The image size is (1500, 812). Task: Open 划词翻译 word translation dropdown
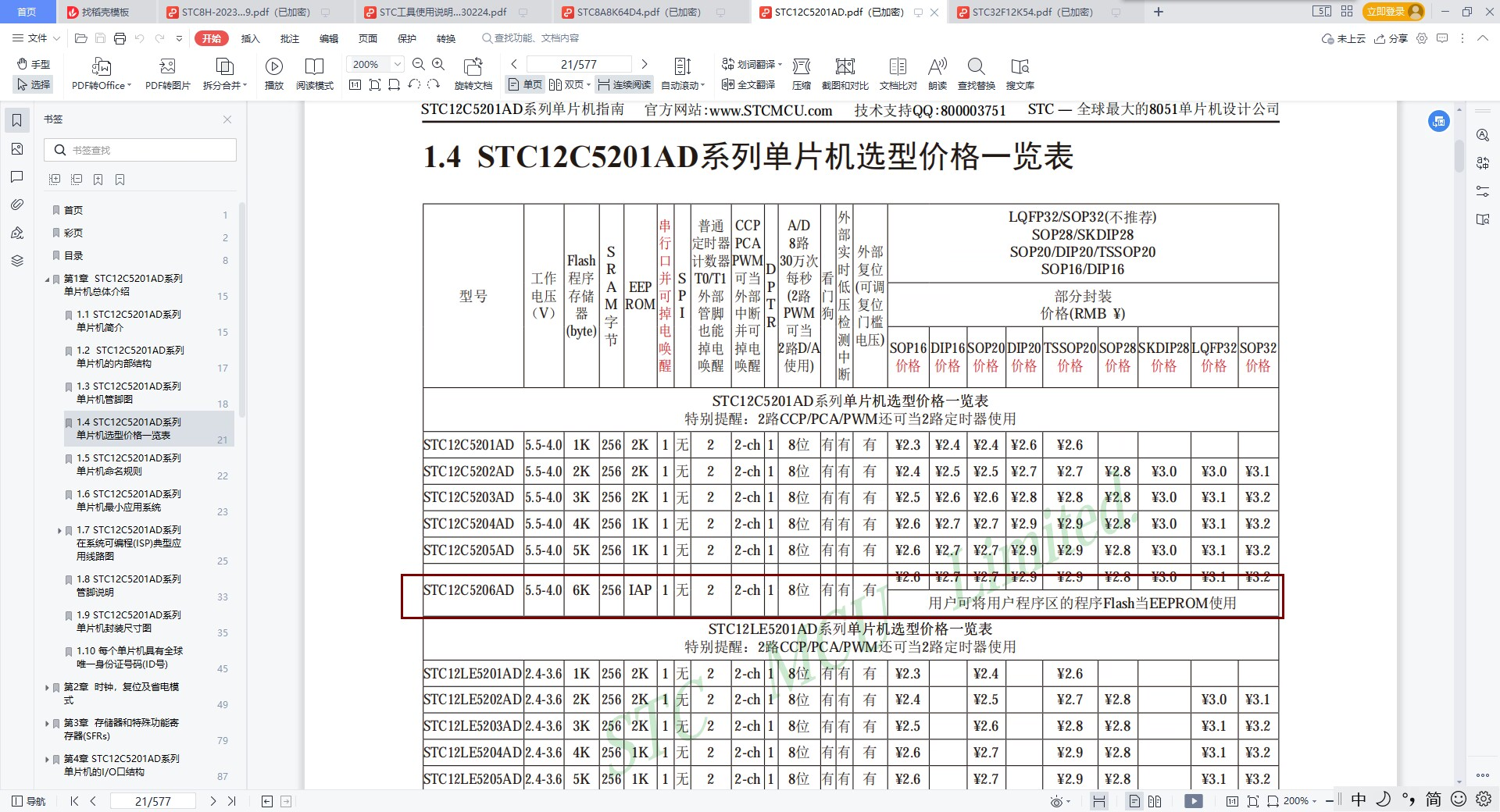[752, 64]
